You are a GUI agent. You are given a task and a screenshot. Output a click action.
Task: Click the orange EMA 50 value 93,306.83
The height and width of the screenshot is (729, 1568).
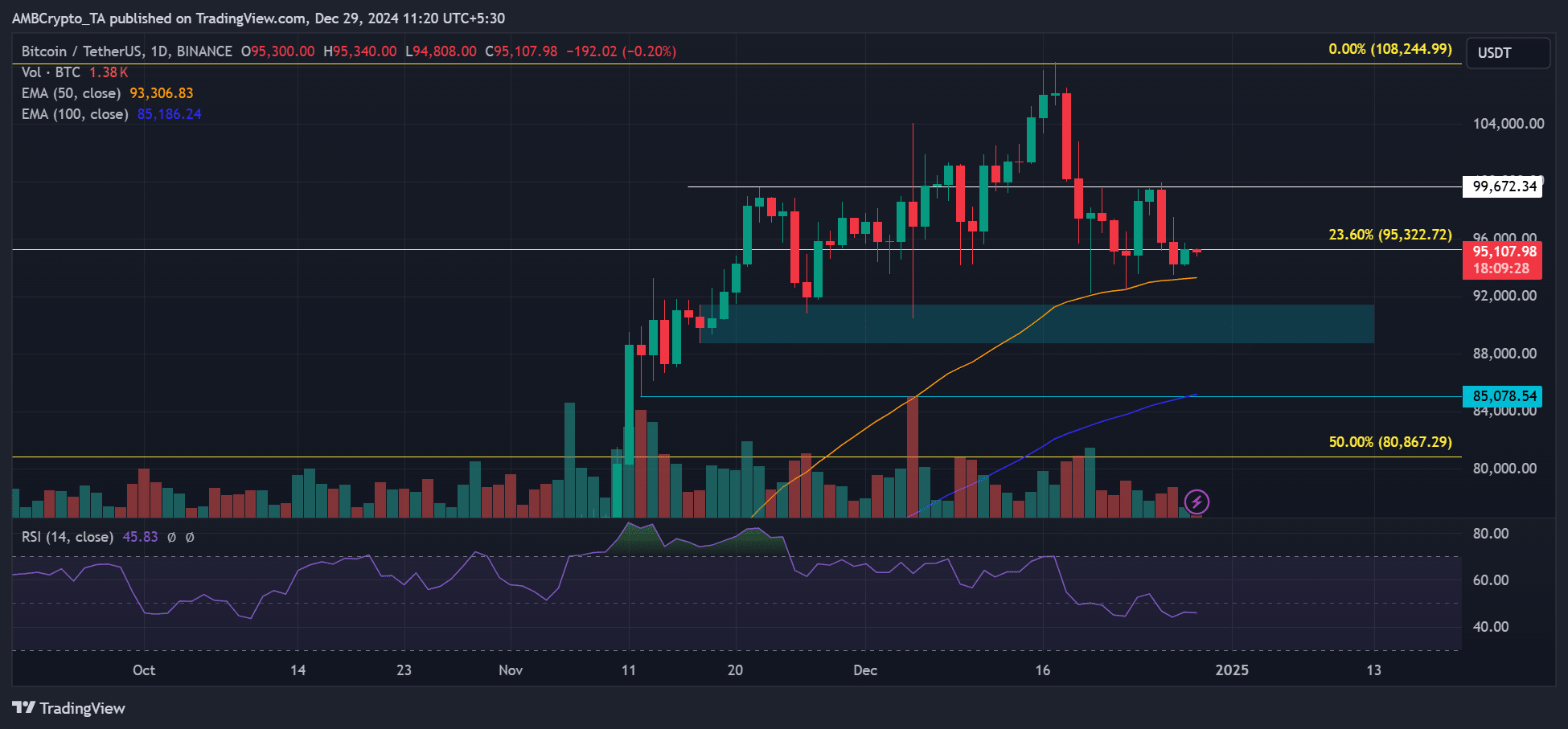coord(162,93)
